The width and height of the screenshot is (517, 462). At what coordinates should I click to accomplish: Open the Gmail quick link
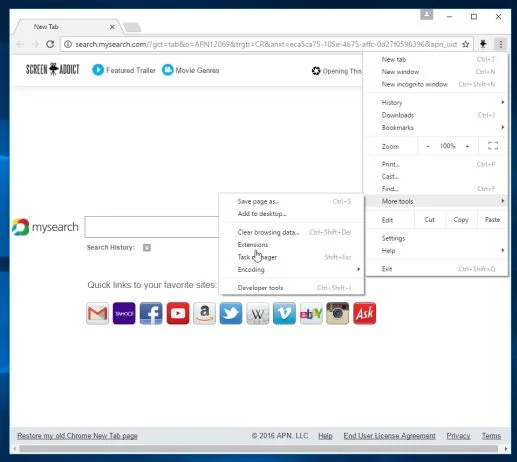(x=97, y=313)
